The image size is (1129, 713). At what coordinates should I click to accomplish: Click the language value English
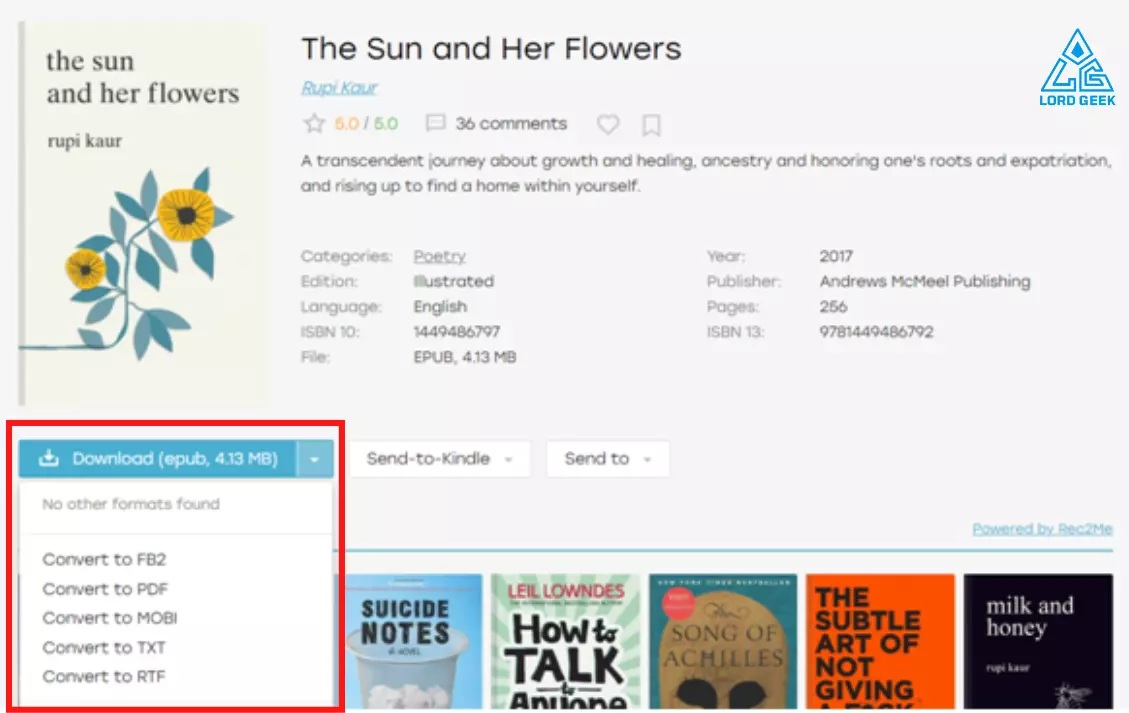point(440,307)
